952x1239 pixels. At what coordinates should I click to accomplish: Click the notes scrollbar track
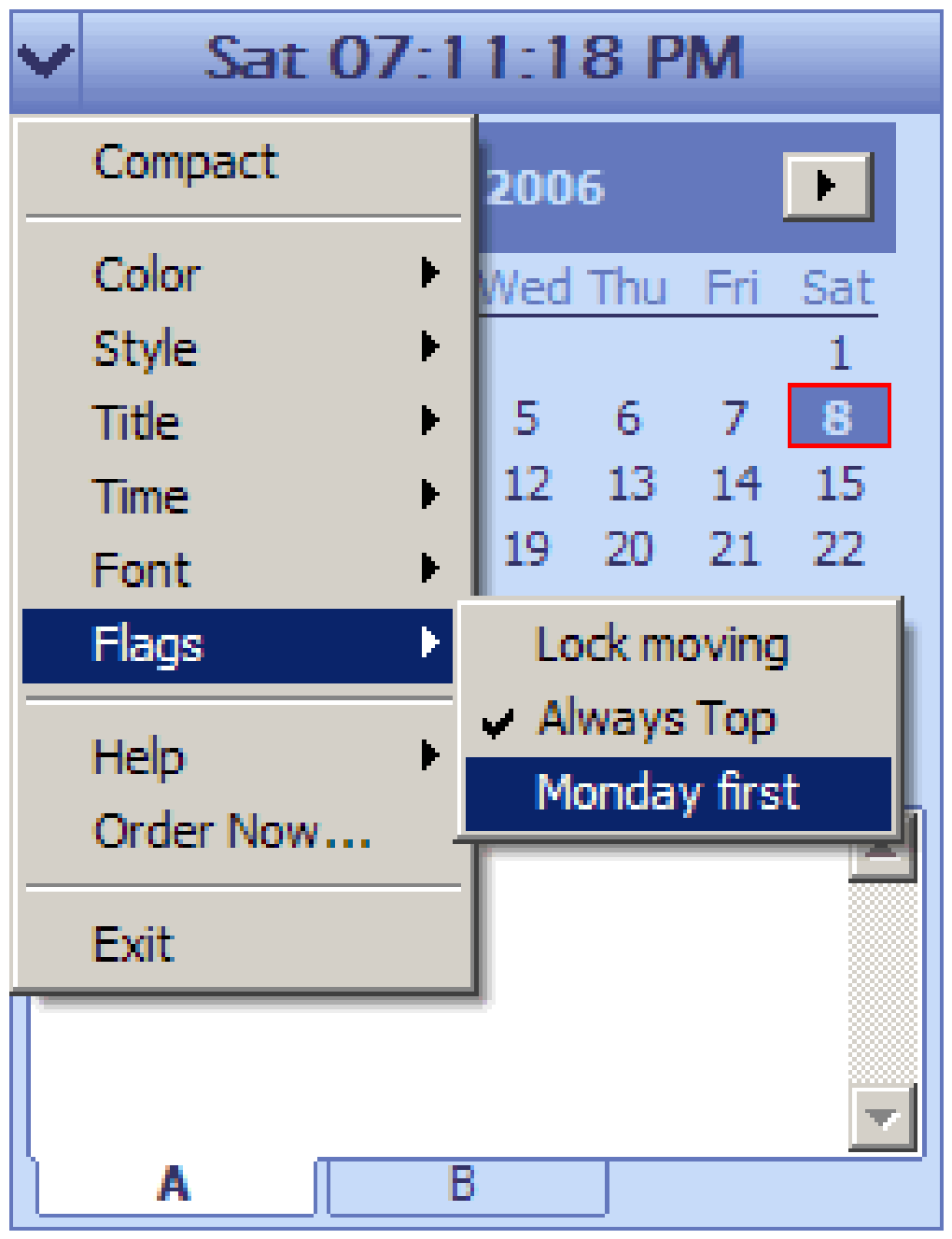click(883, 980)
